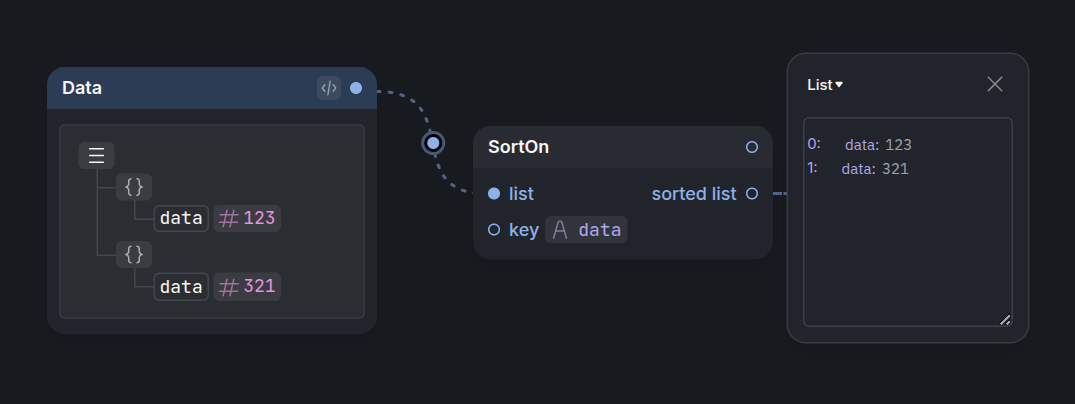1075x404 pixels.
Task: Click the text type icon beside key data
Action: click(560, 230)
